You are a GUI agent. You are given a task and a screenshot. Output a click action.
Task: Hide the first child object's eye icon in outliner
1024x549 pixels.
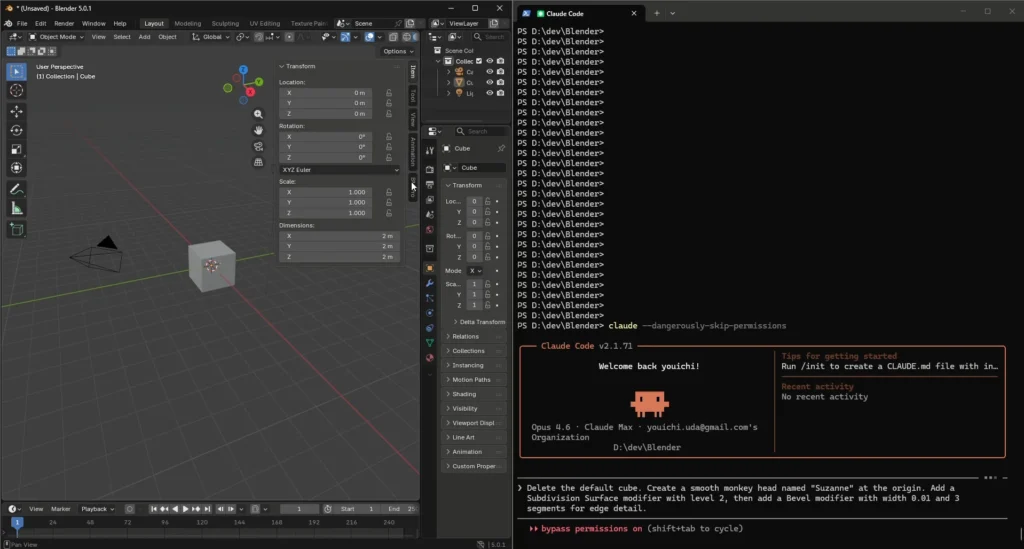[489, 72]
